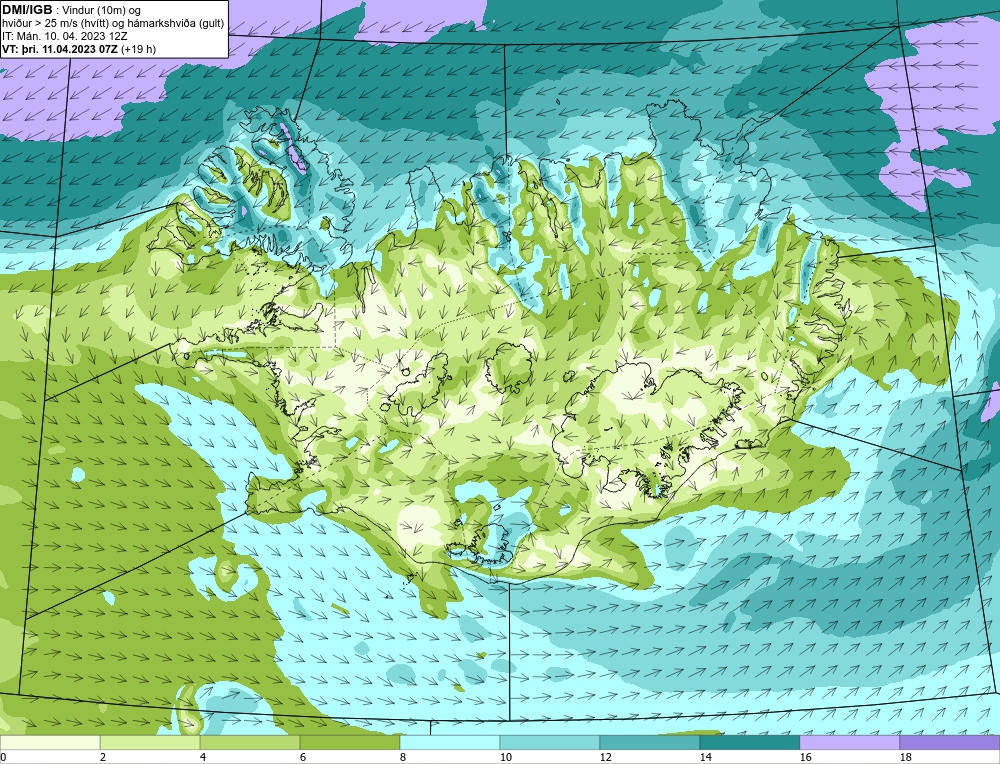1000x764 pixels.
Task: Select the dark teal swatch between 14 and 16
Action: tap(749, 742)
